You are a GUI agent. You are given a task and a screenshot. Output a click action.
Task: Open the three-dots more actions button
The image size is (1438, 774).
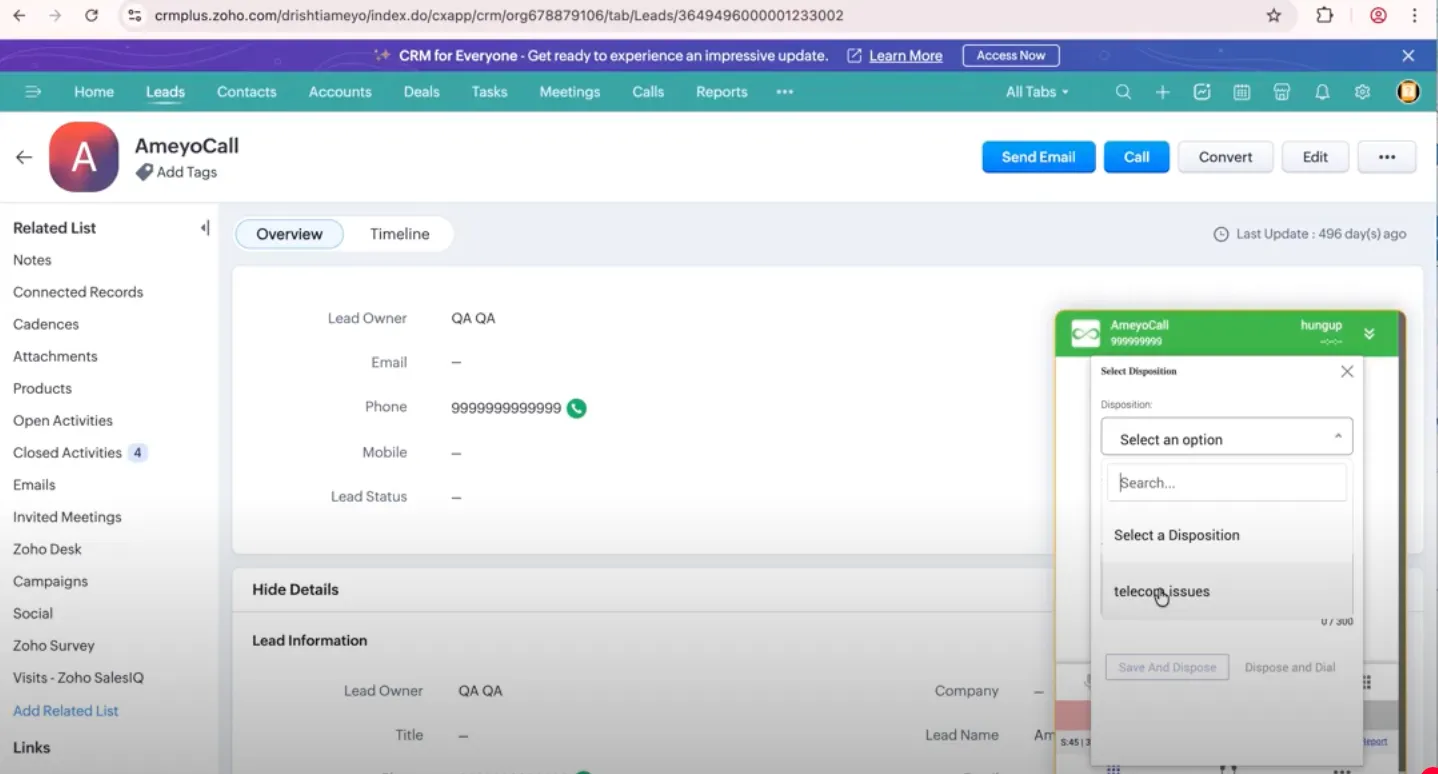pos(1386,157)
